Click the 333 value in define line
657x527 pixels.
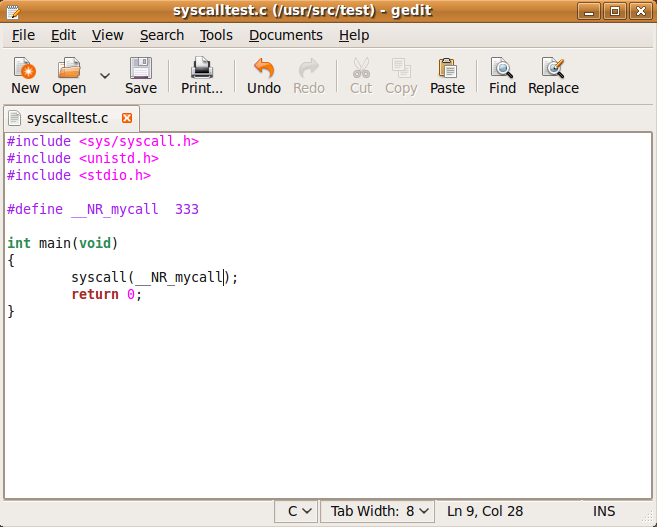point(187,209)
